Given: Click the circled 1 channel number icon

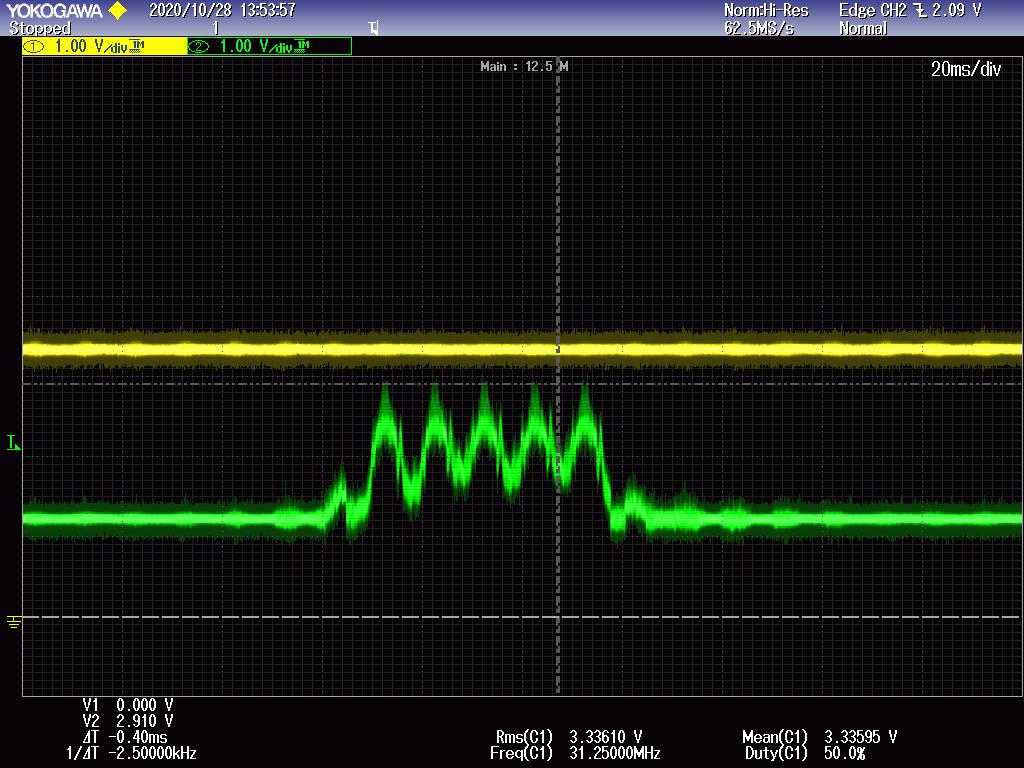Looking at the screenshot, I should click(33, 46).
